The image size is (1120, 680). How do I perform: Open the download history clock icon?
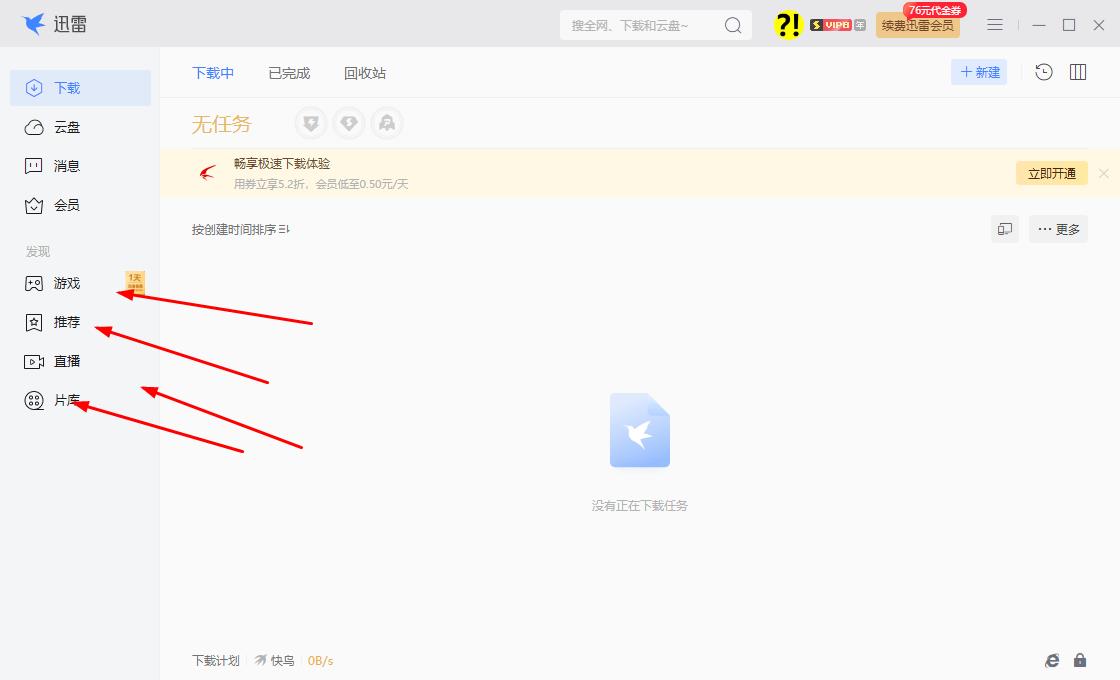coord(1043,72)
